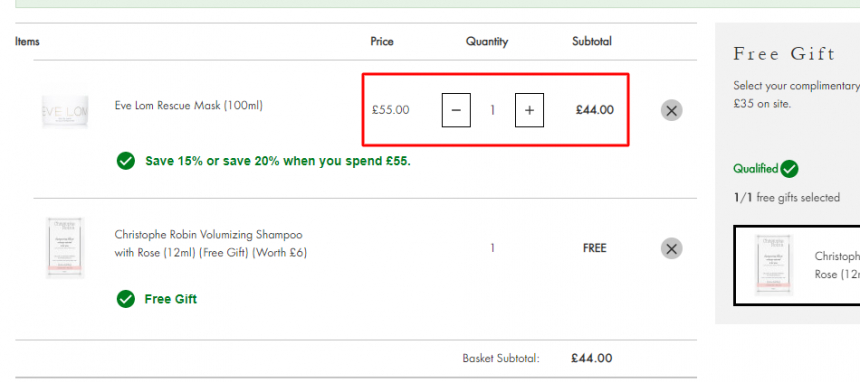Click the Basket Subtotal amount

tap(591, 358)
